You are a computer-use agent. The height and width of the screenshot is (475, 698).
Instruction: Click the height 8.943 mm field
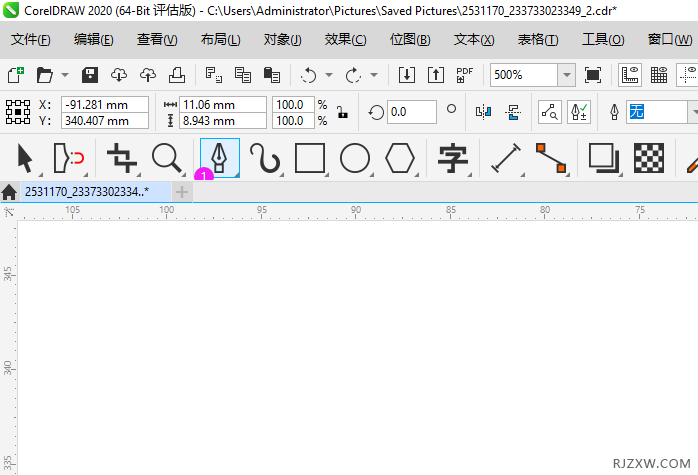tap(223, 121)
